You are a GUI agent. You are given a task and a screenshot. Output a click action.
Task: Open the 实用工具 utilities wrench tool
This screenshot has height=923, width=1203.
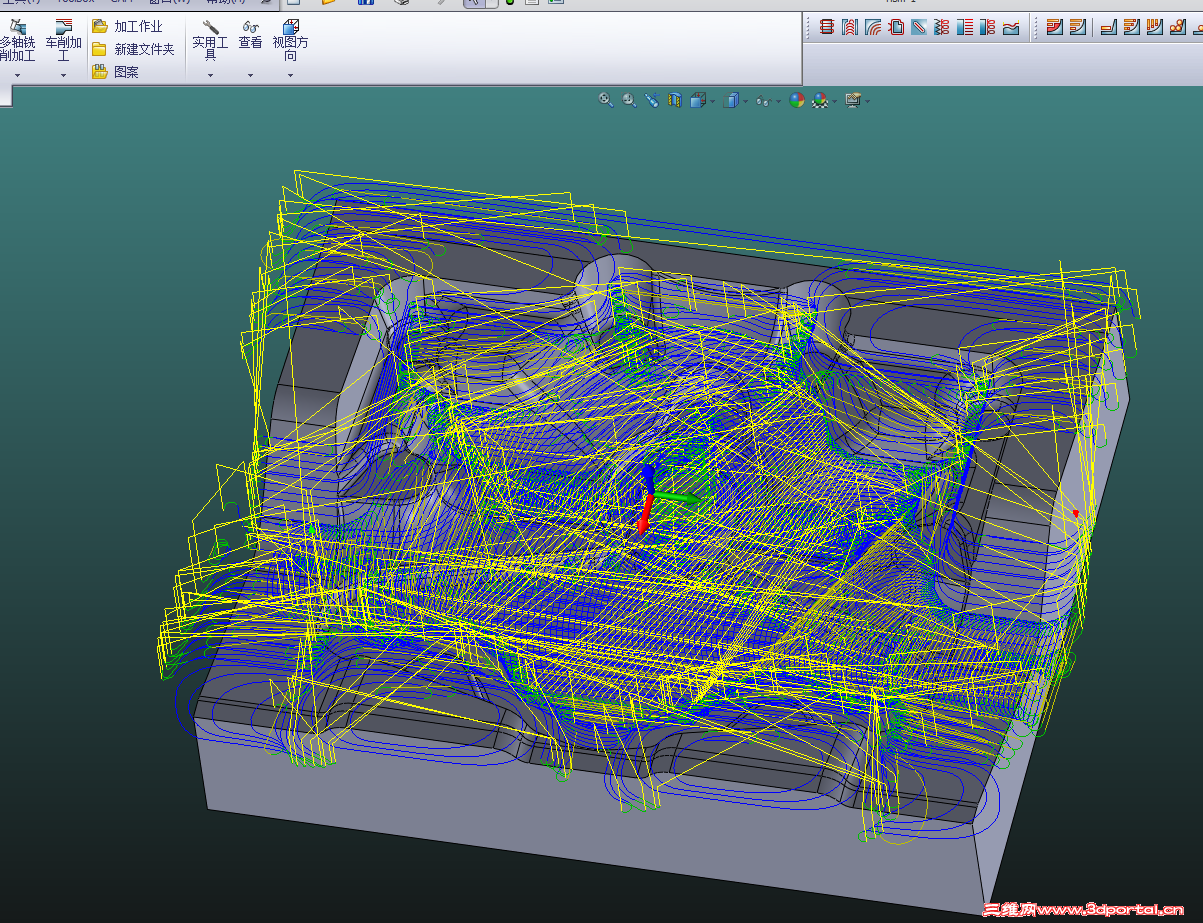coord(210,40)
